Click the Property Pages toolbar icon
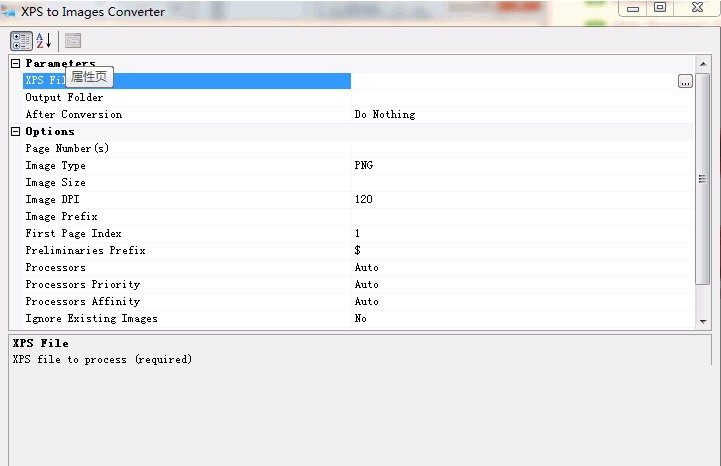The height and width of the screenshot is (466, 721). click(x=73, y=41)
